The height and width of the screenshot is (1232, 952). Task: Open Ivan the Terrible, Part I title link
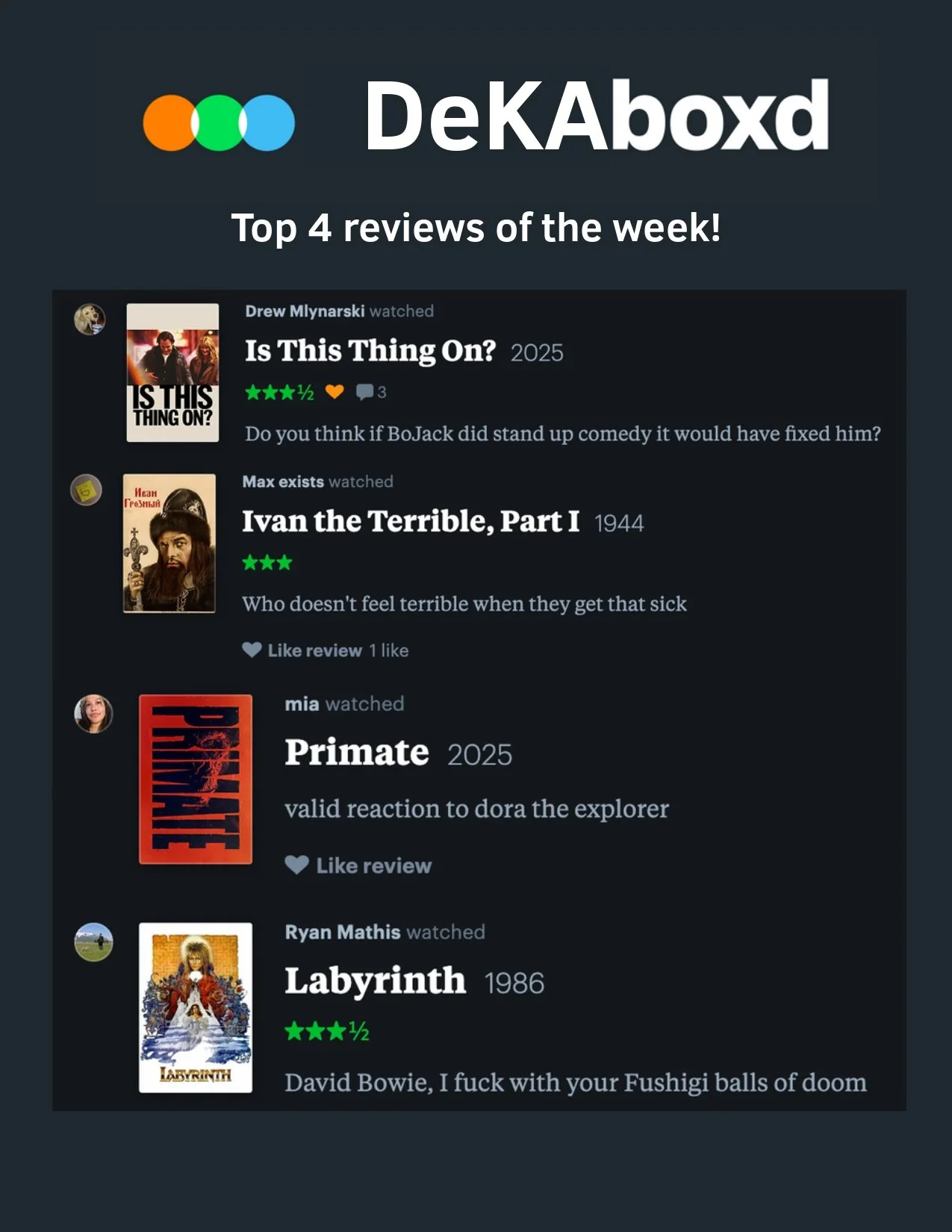(x=411, y=521)
